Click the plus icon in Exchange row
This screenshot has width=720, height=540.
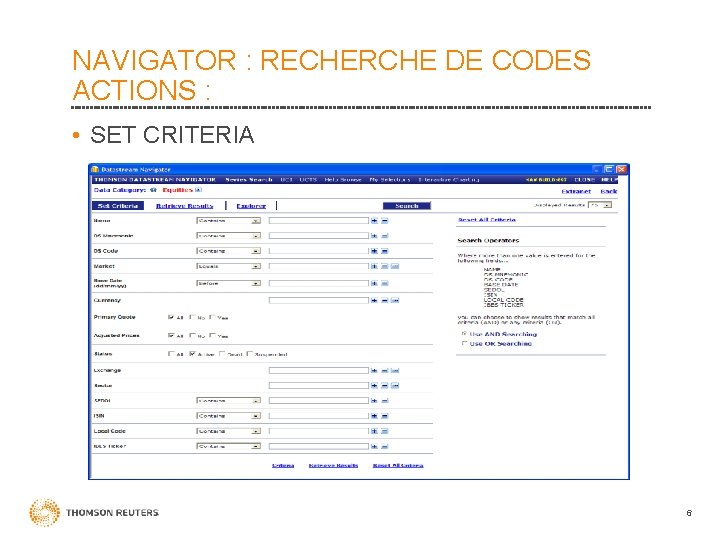[374, 371]
